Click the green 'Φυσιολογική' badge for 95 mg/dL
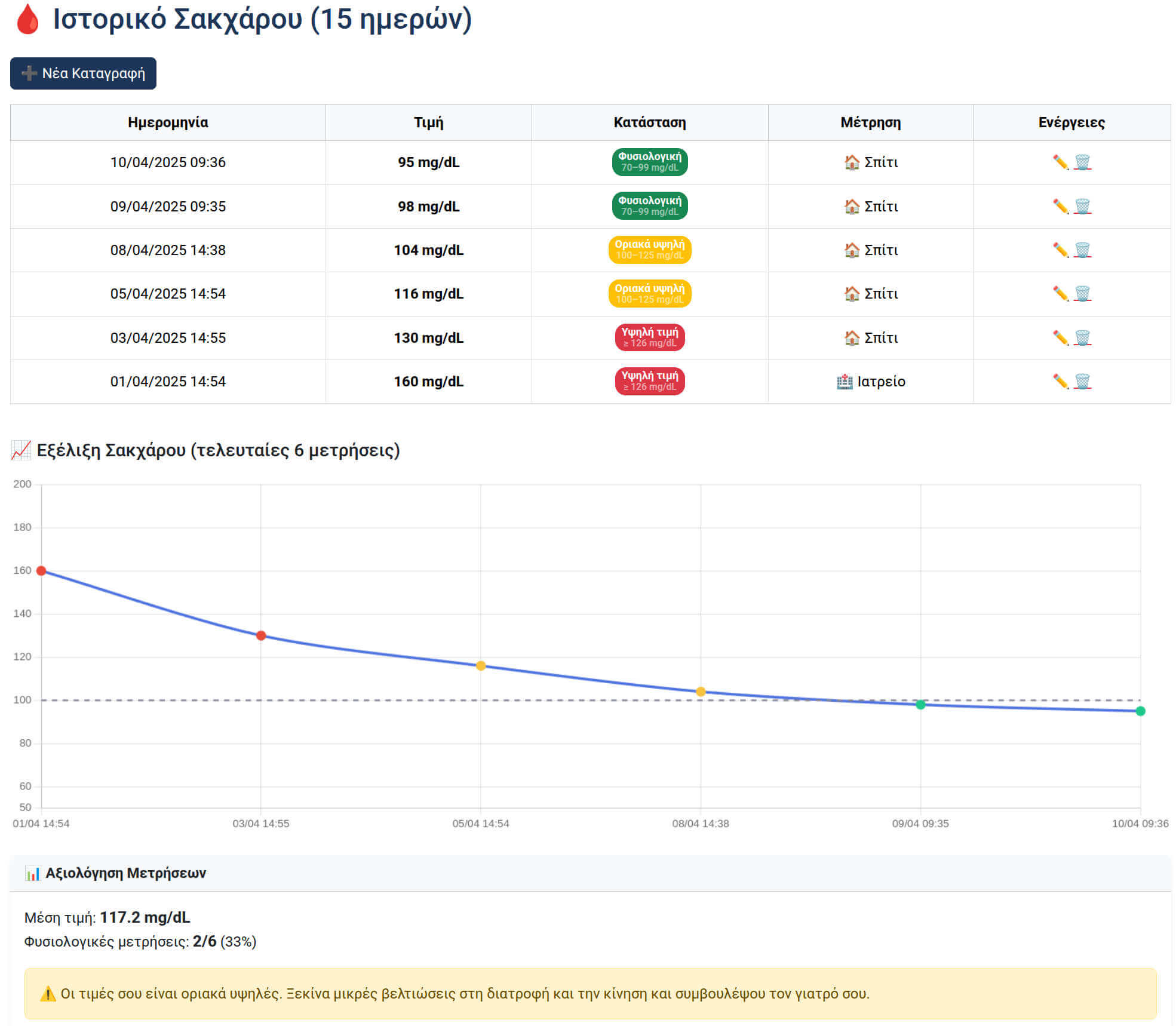The width and height of the screenshot is (1176, 1026). 649,162
